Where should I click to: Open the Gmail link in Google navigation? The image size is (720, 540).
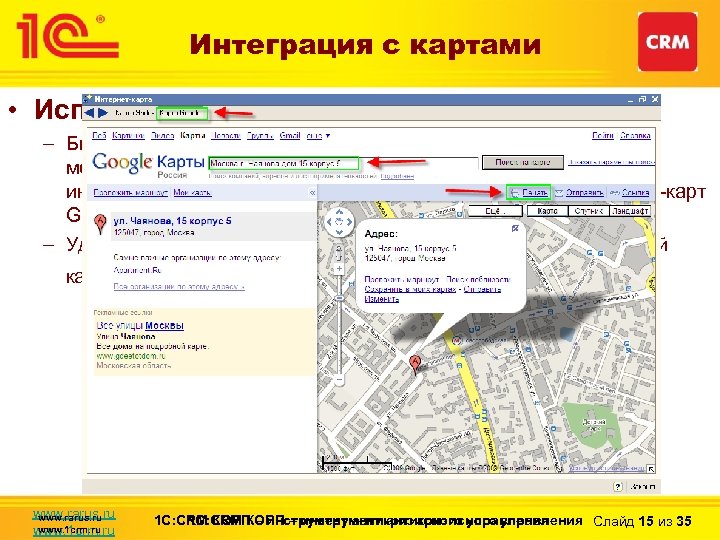(x=290, y=135)
